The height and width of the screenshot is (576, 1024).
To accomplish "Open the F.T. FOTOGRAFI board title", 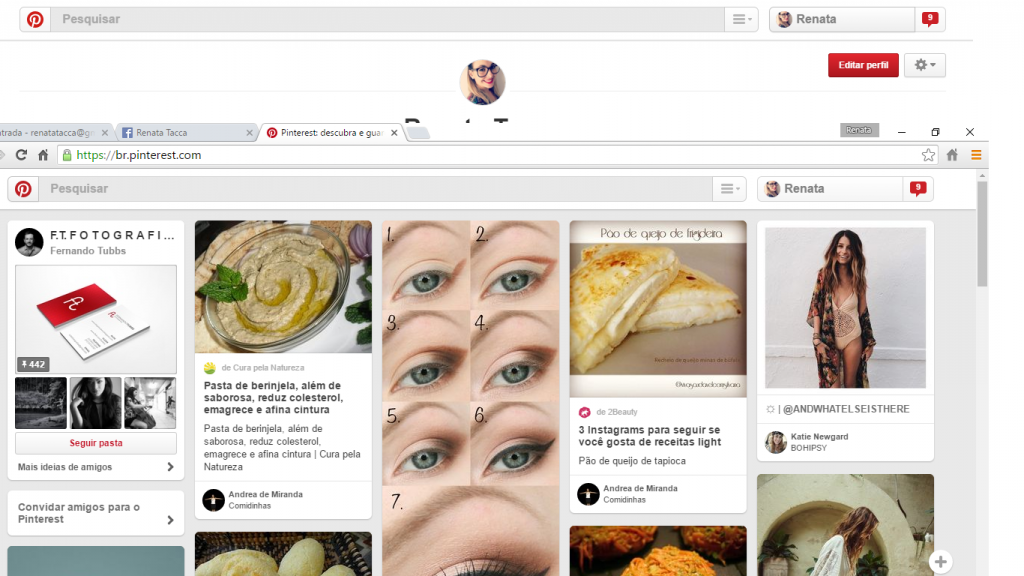I will (x=112, y=235).
